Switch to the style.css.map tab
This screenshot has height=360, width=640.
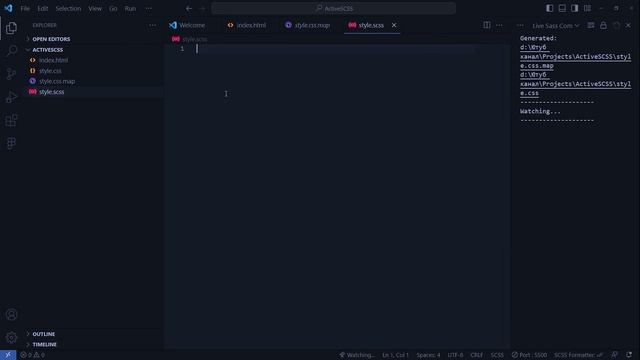point(312,25)
